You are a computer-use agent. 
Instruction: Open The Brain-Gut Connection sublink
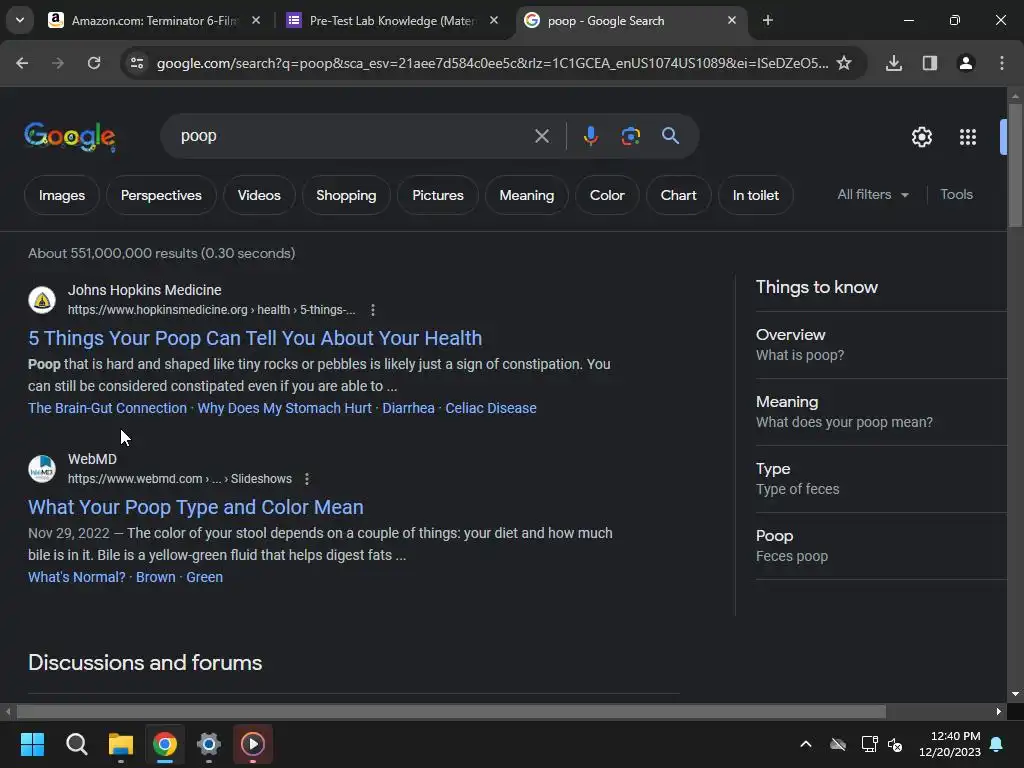pyautogui.click(x=108, y=408)
